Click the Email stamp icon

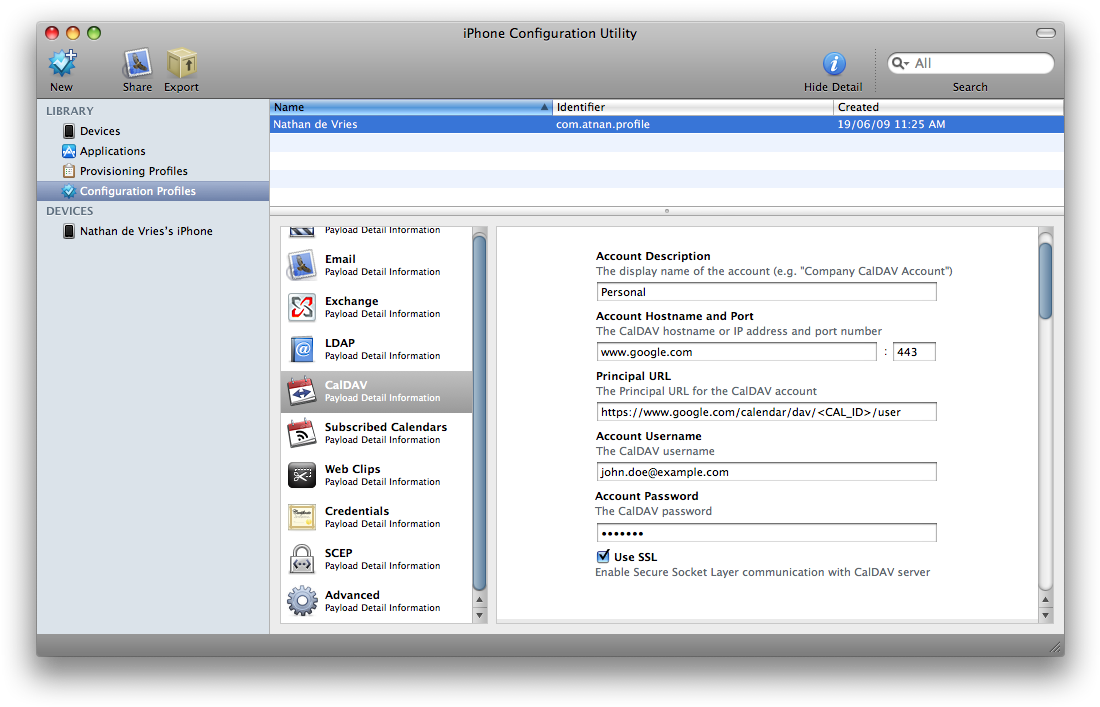[x=302, y=265]
